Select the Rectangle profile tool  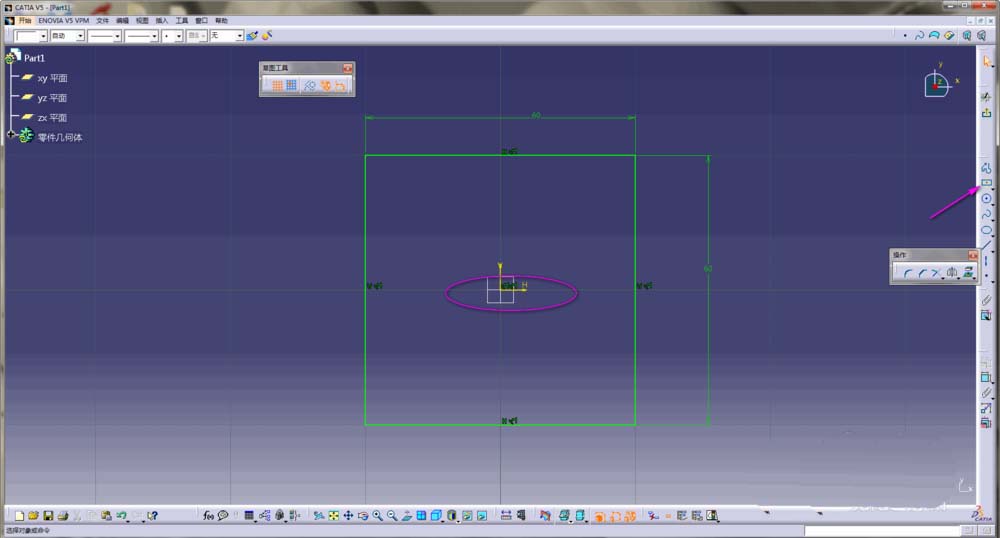[x=987, y=183]
